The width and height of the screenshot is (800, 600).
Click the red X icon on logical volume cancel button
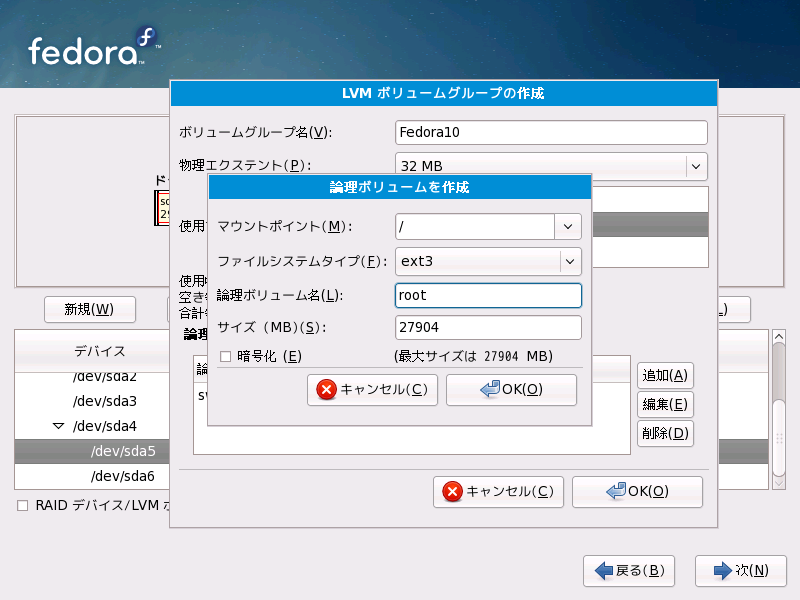(x=327, y=390)
